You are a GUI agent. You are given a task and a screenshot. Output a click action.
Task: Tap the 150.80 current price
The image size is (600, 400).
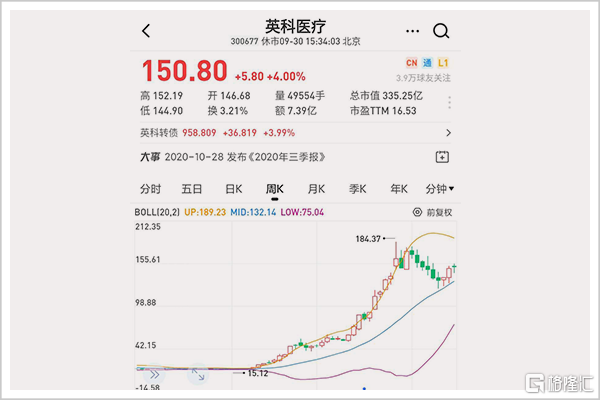tap(184, 71)
